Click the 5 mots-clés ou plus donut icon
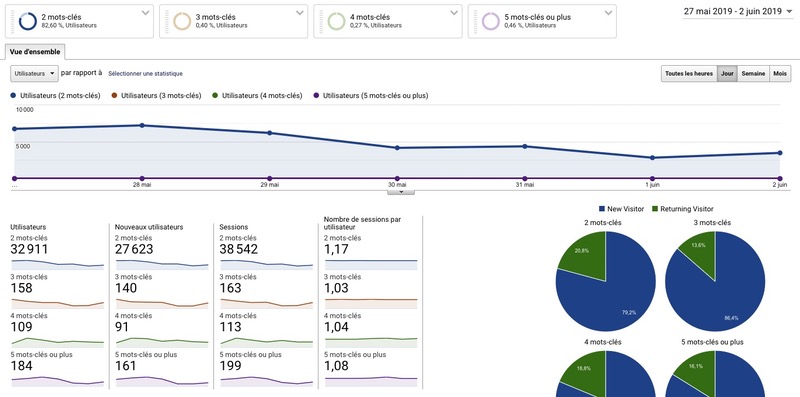Screen dimensions: 800x397 point(491,21)
